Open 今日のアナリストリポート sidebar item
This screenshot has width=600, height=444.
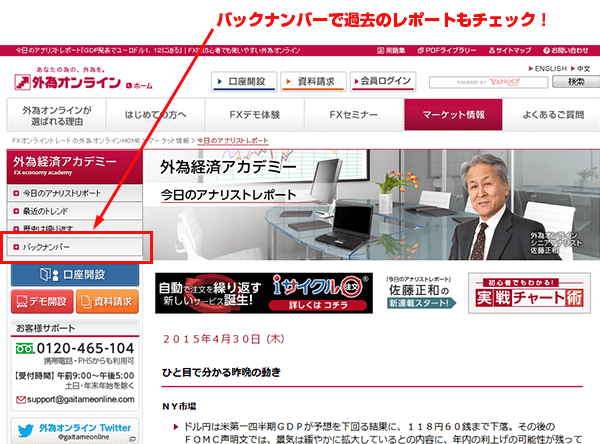pos(75,193)
